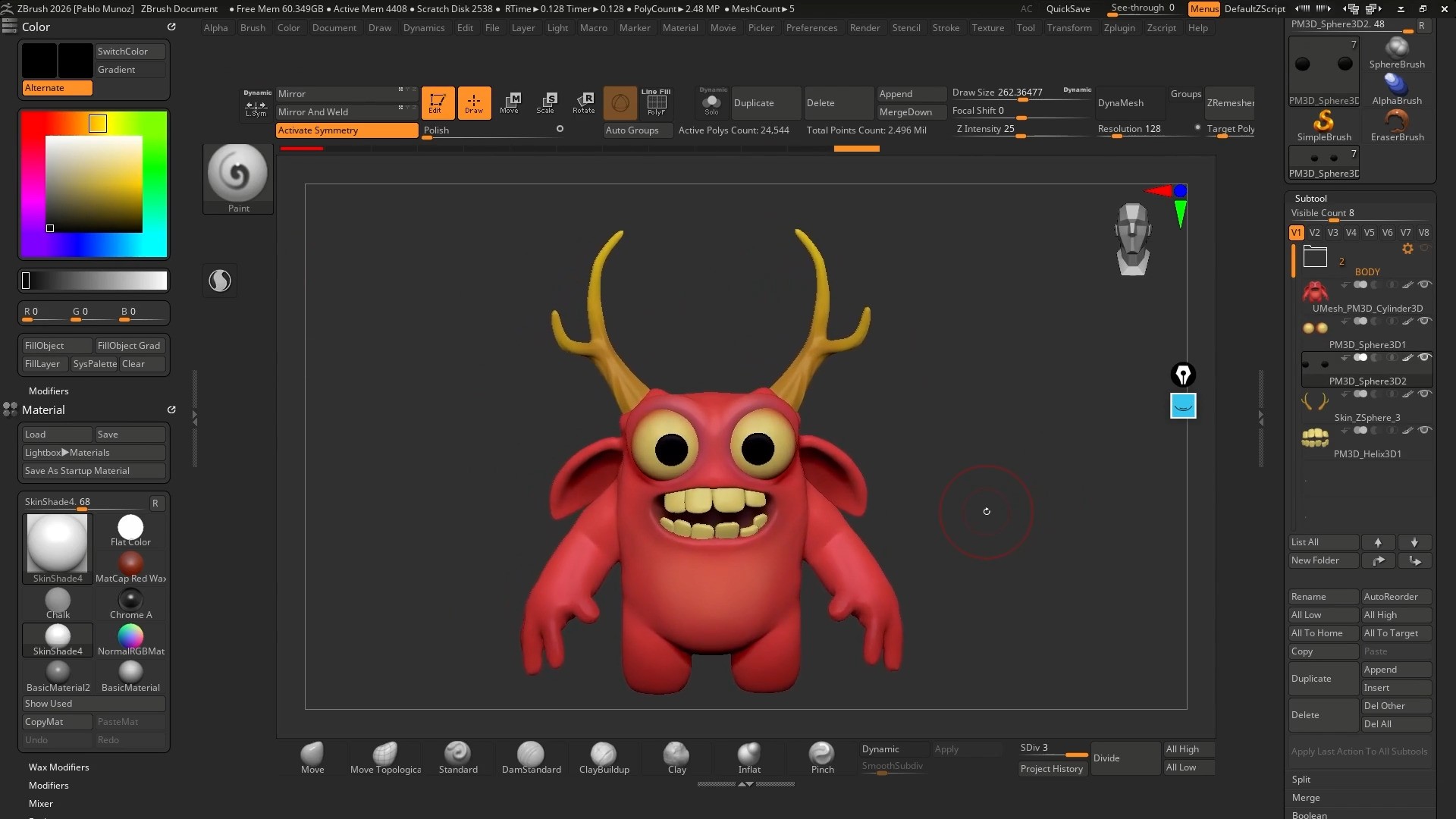Screen dimensions: 1456x819
Task: Expand the Boolean subtool section
Action: 1309,814
